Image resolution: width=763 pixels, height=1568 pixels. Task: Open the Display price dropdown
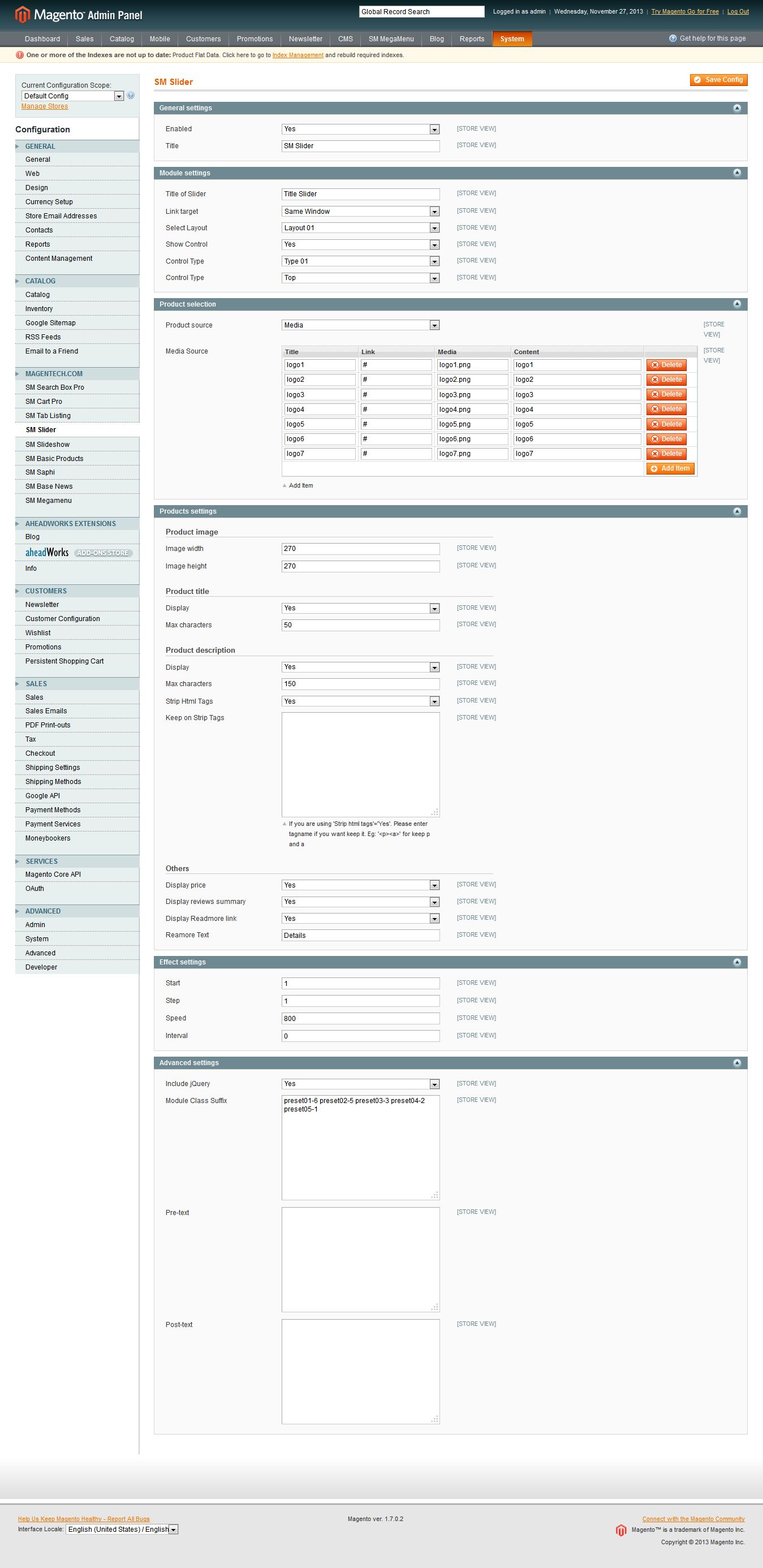360,885
